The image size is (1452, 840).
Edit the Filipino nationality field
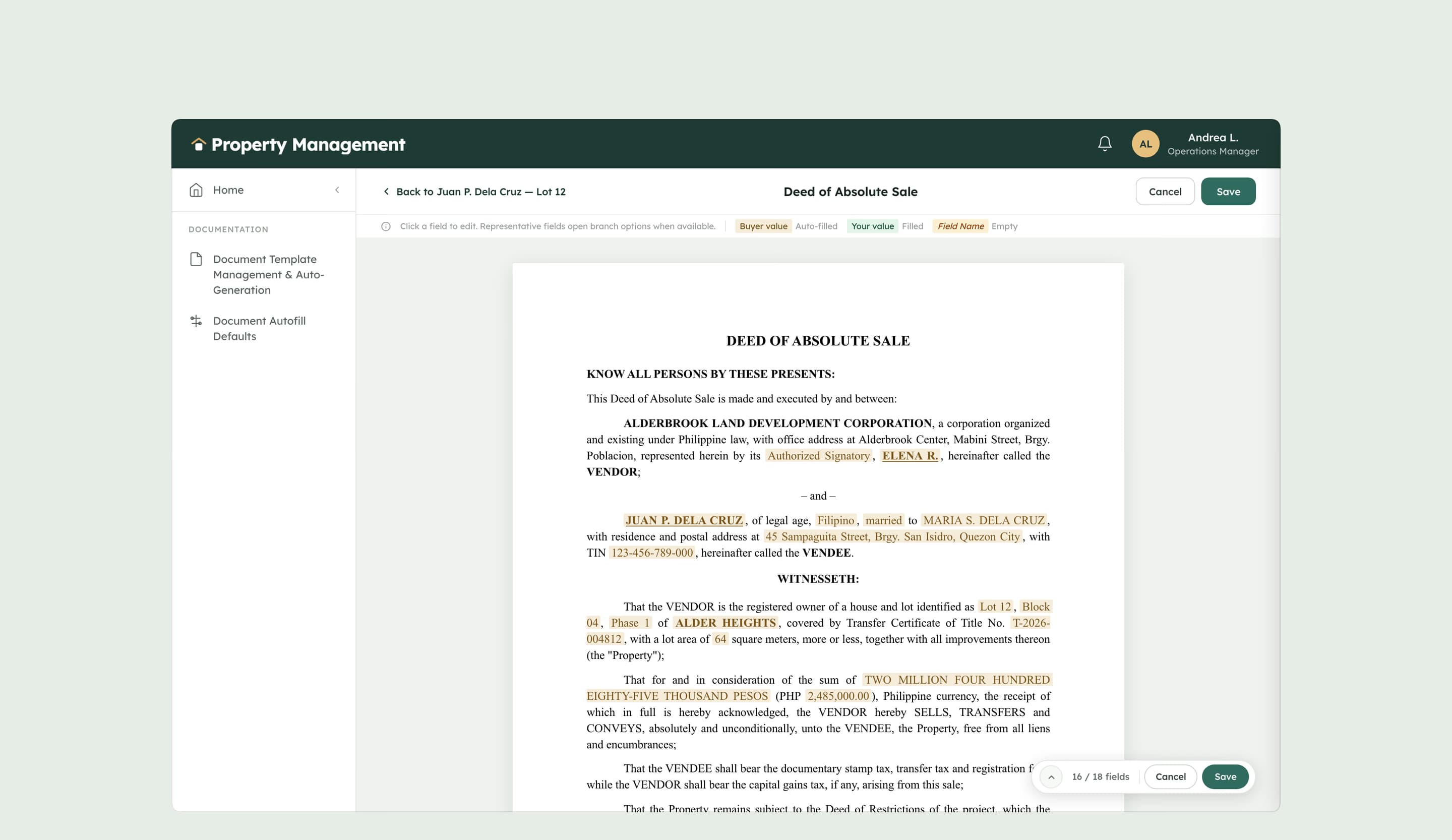pyautogui.click(x=835, y=520)
